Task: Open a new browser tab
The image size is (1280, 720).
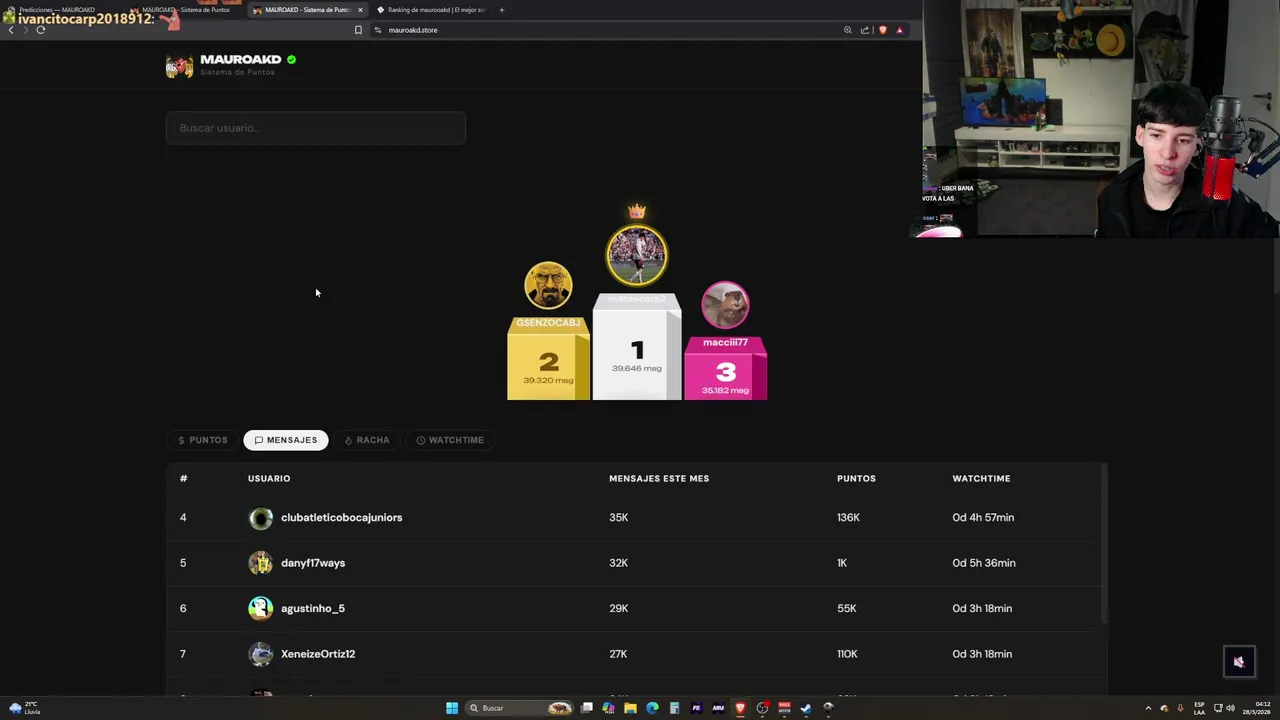Action: [x=501, y=10]
